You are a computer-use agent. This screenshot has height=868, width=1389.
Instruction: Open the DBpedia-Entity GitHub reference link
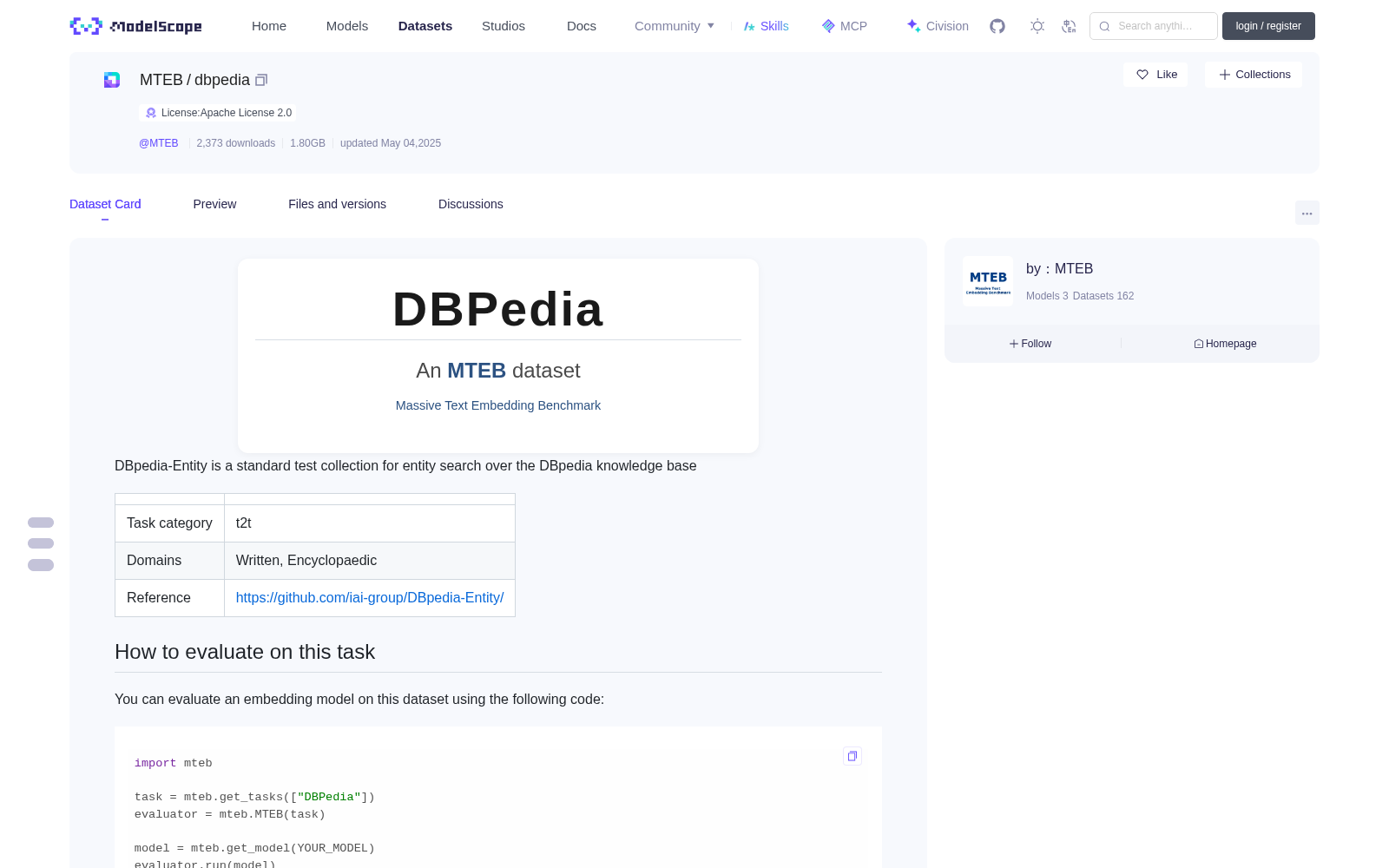click(x=370, y=597)
